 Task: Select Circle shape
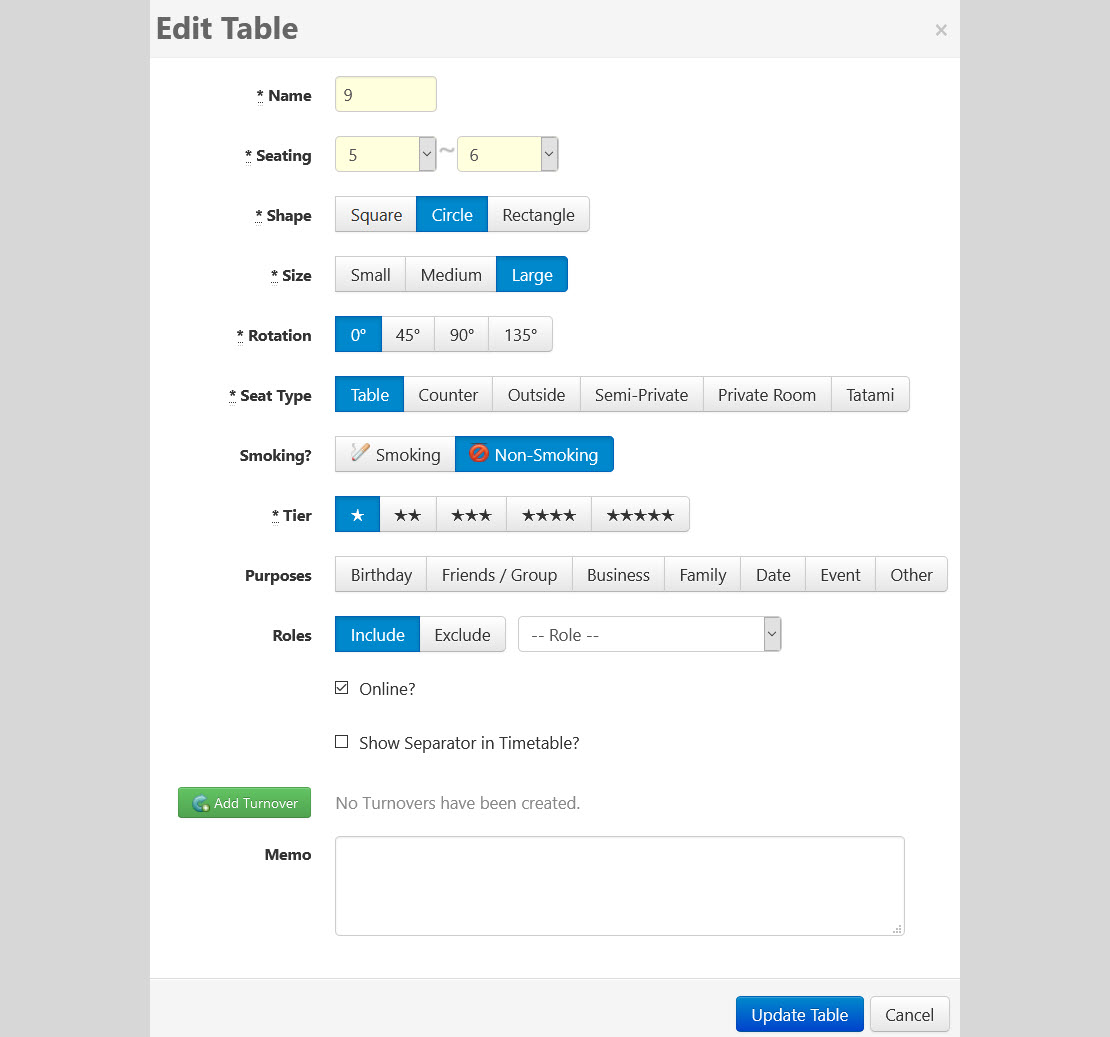tap(452, 214)
